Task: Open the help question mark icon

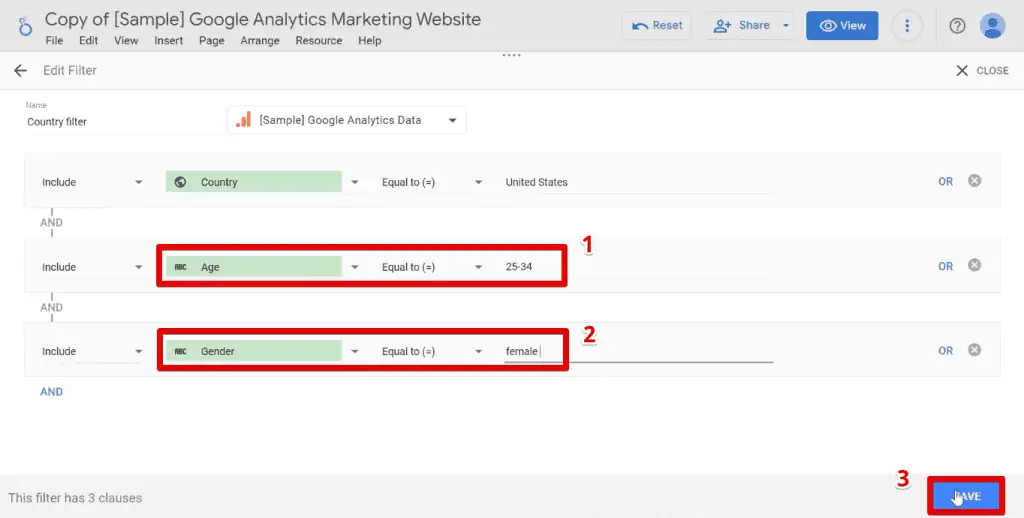Action: tap(957, 26)
